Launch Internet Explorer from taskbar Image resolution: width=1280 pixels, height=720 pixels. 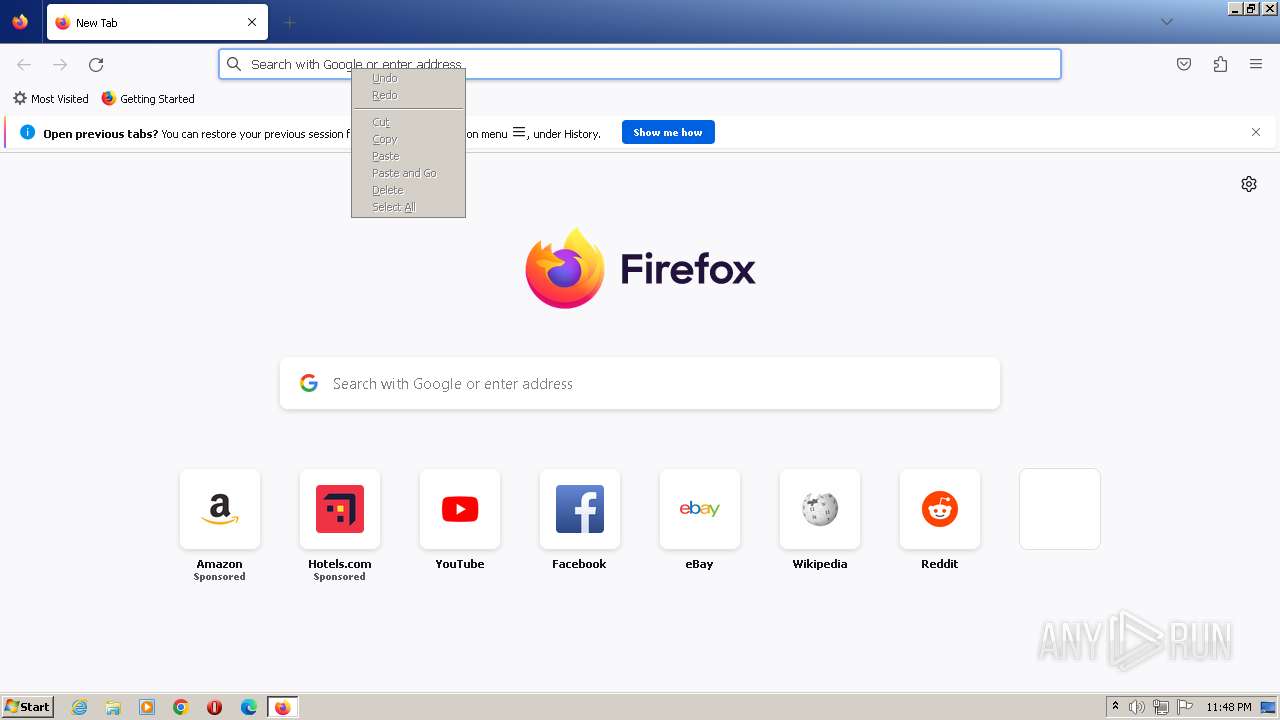click(80, 707)
